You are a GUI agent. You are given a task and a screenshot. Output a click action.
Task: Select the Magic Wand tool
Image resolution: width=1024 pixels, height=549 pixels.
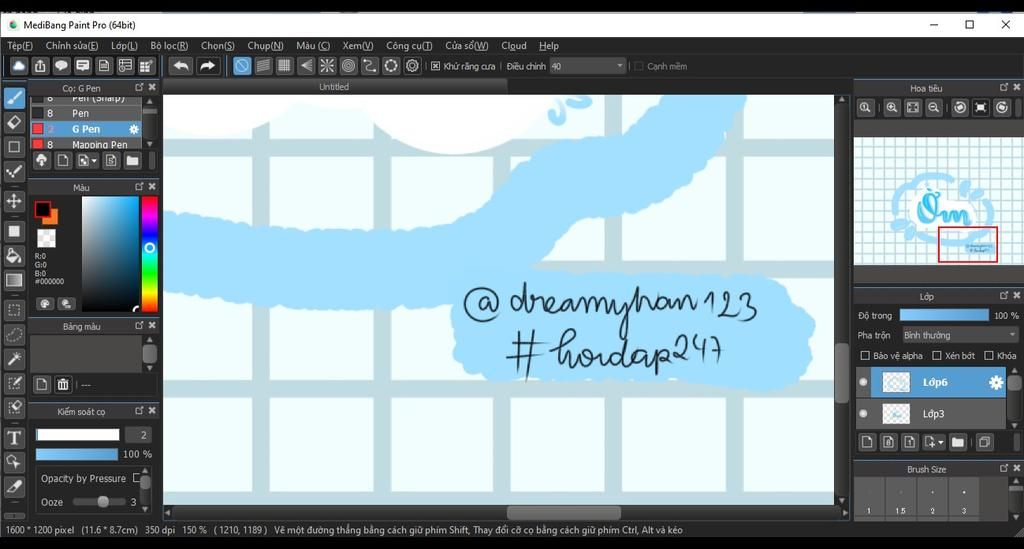click(14, 359)
